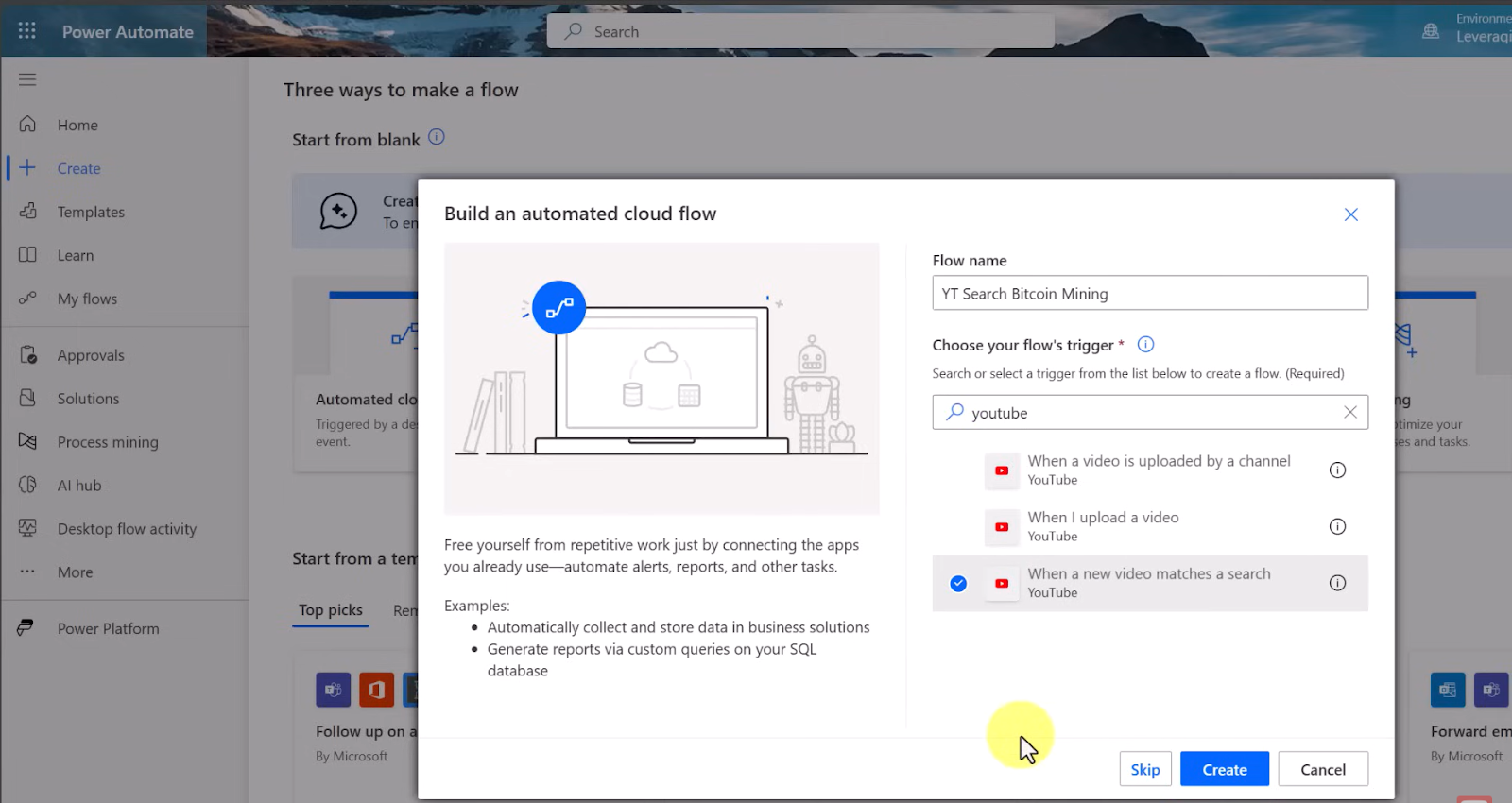This screenshot has height=803, width=1512.
Task: Click info icon next to flow's trigger label
Action: pyautogui.click(x=1145, y=344)
